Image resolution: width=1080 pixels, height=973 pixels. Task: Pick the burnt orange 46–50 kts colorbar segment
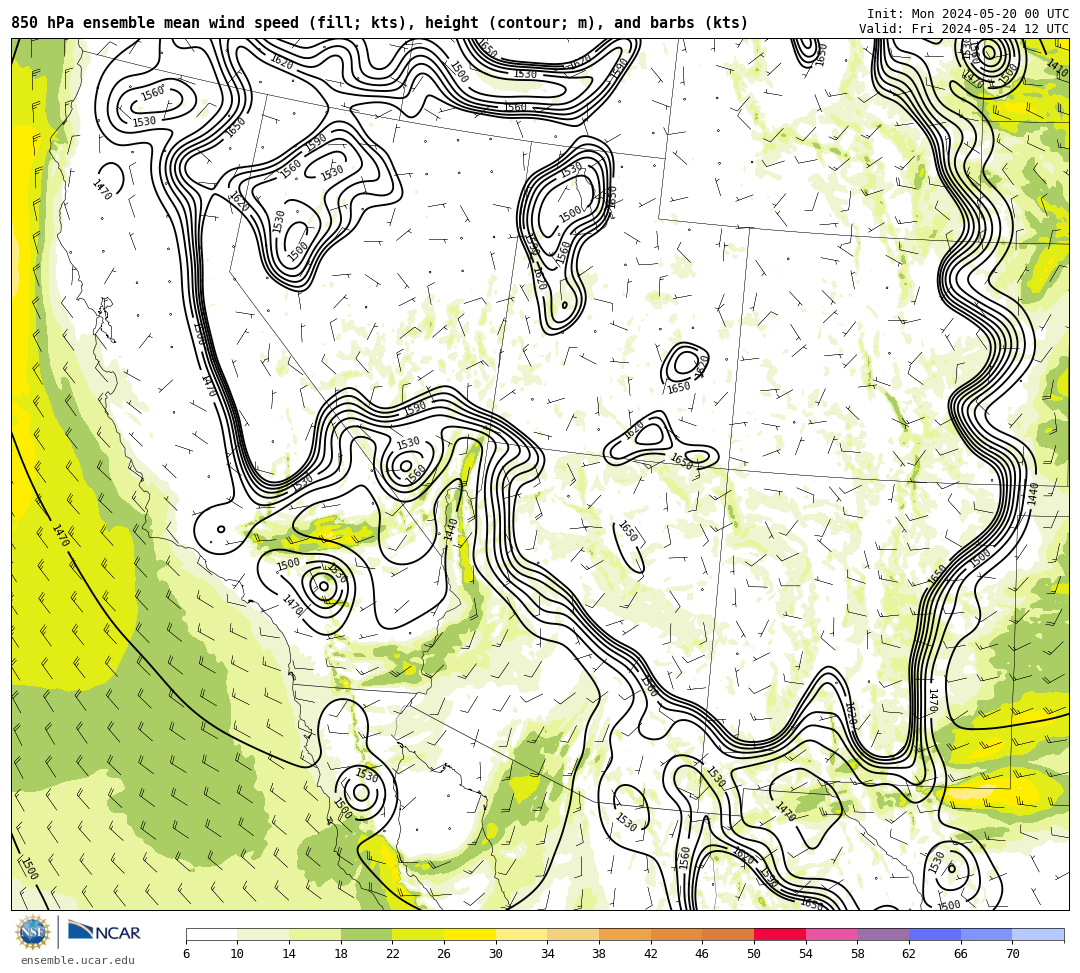pos(728,934)
